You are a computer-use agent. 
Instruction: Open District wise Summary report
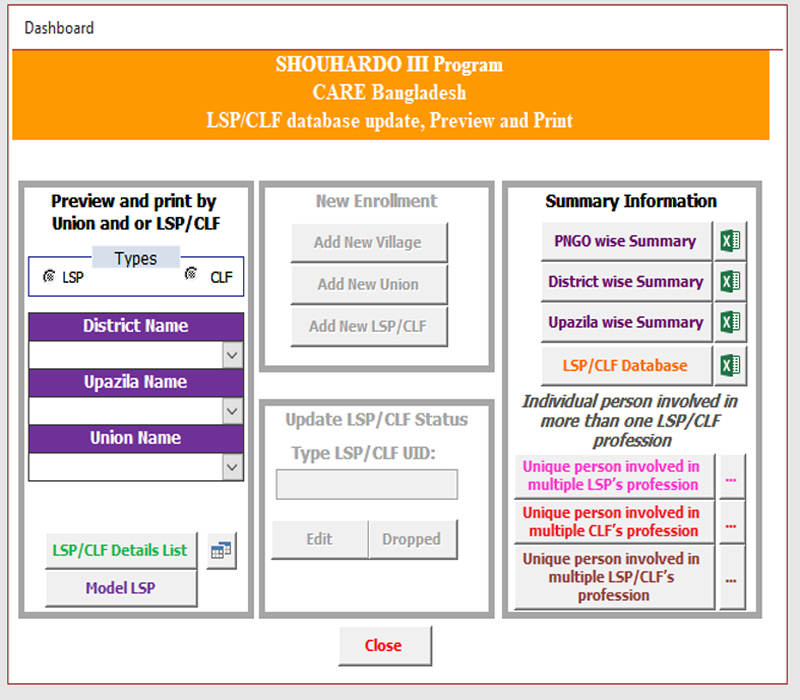626,282
